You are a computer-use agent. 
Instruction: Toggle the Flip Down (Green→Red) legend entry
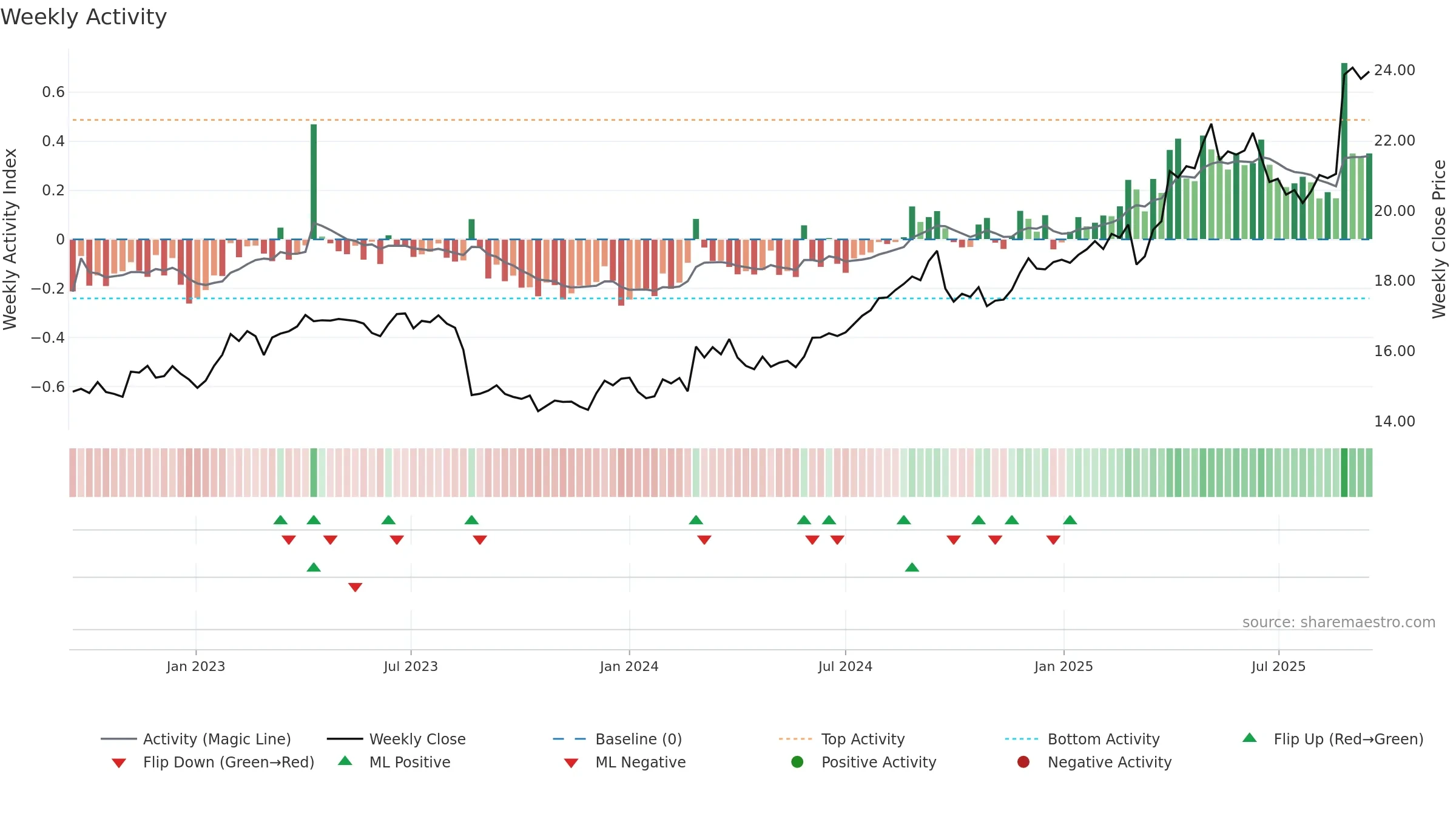[213, 762]
